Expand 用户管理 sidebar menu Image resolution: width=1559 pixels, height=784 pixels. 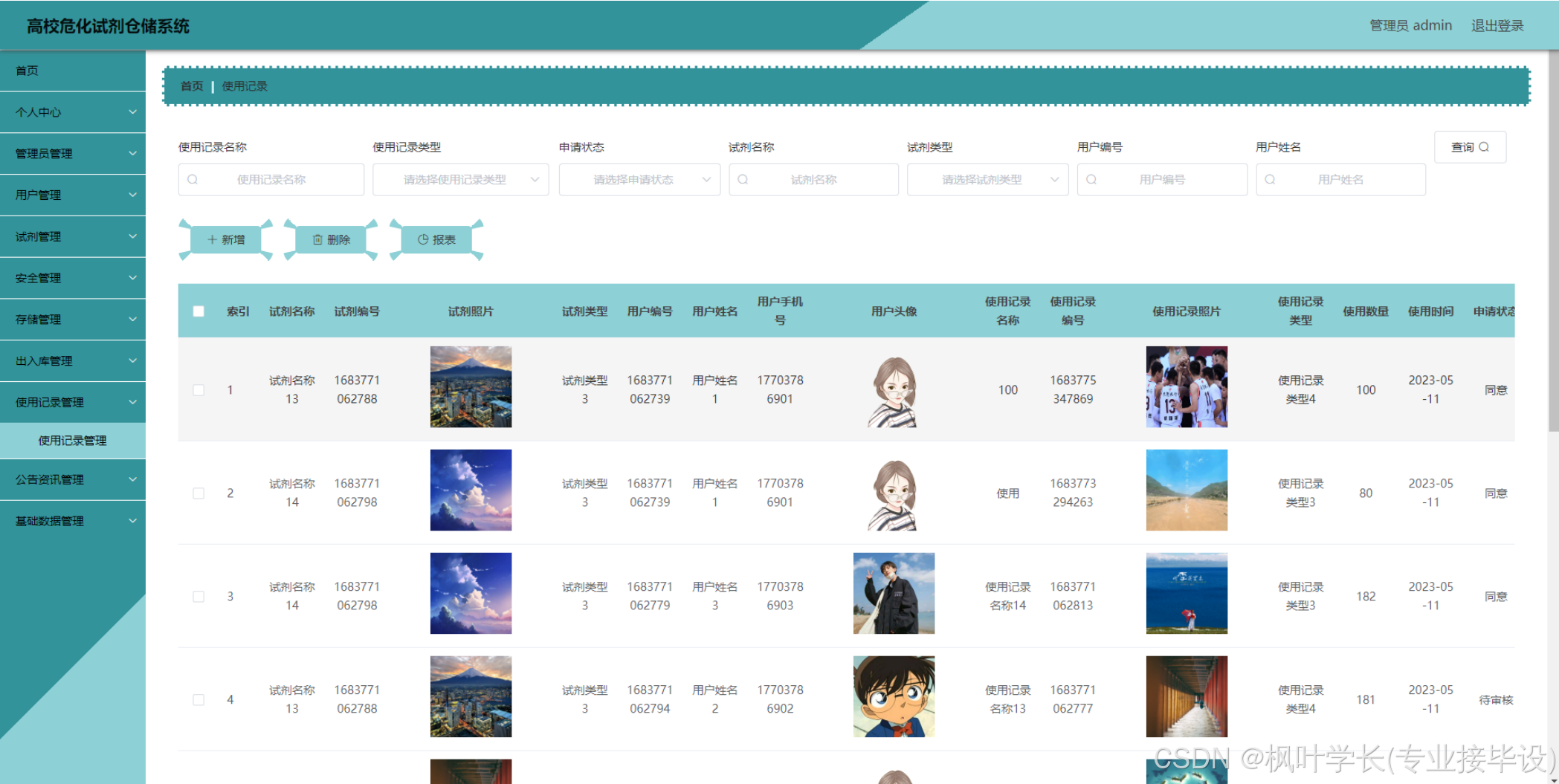pos(73,195)
